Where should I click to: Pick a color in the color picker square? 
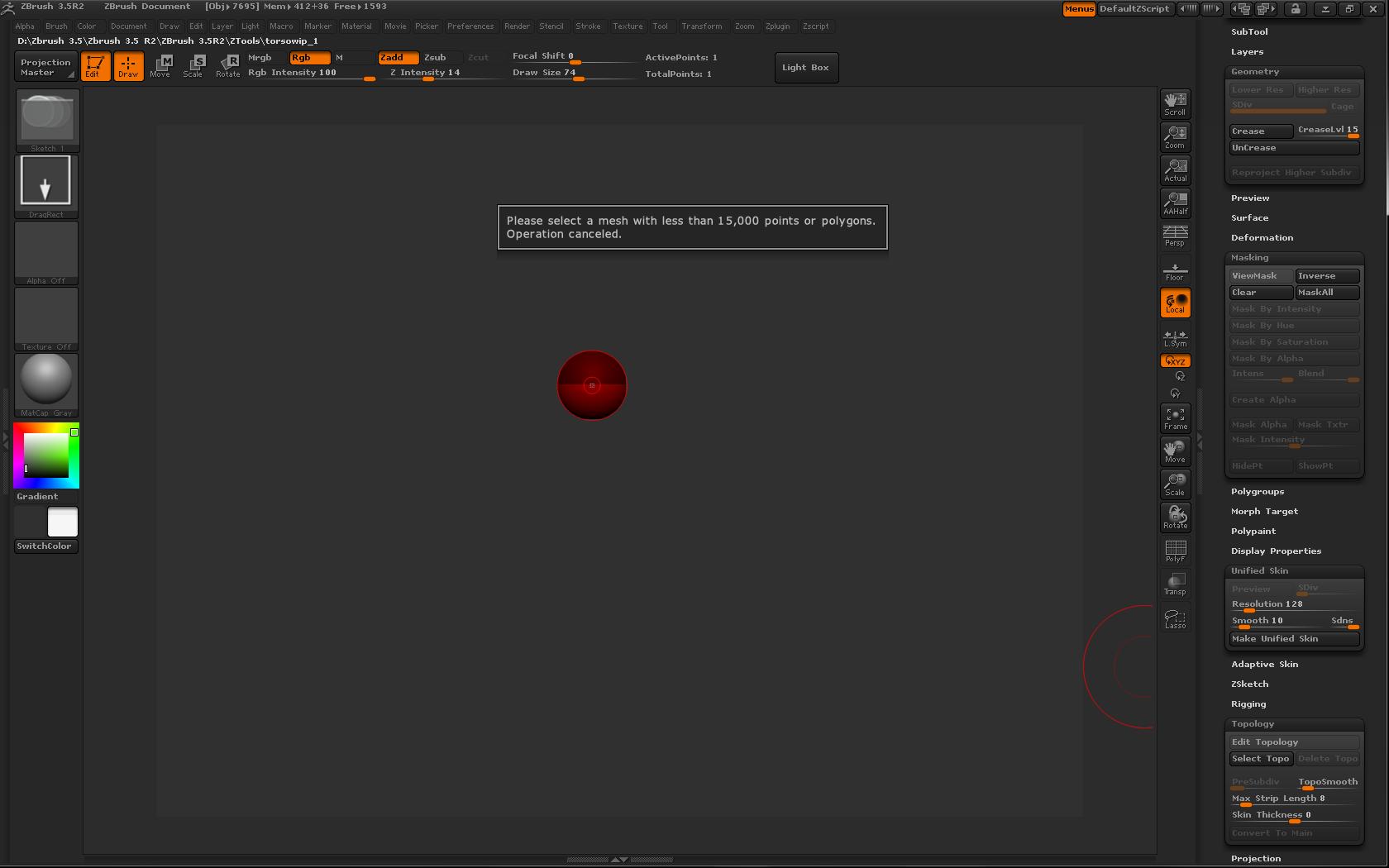click(x=45, y=455)
